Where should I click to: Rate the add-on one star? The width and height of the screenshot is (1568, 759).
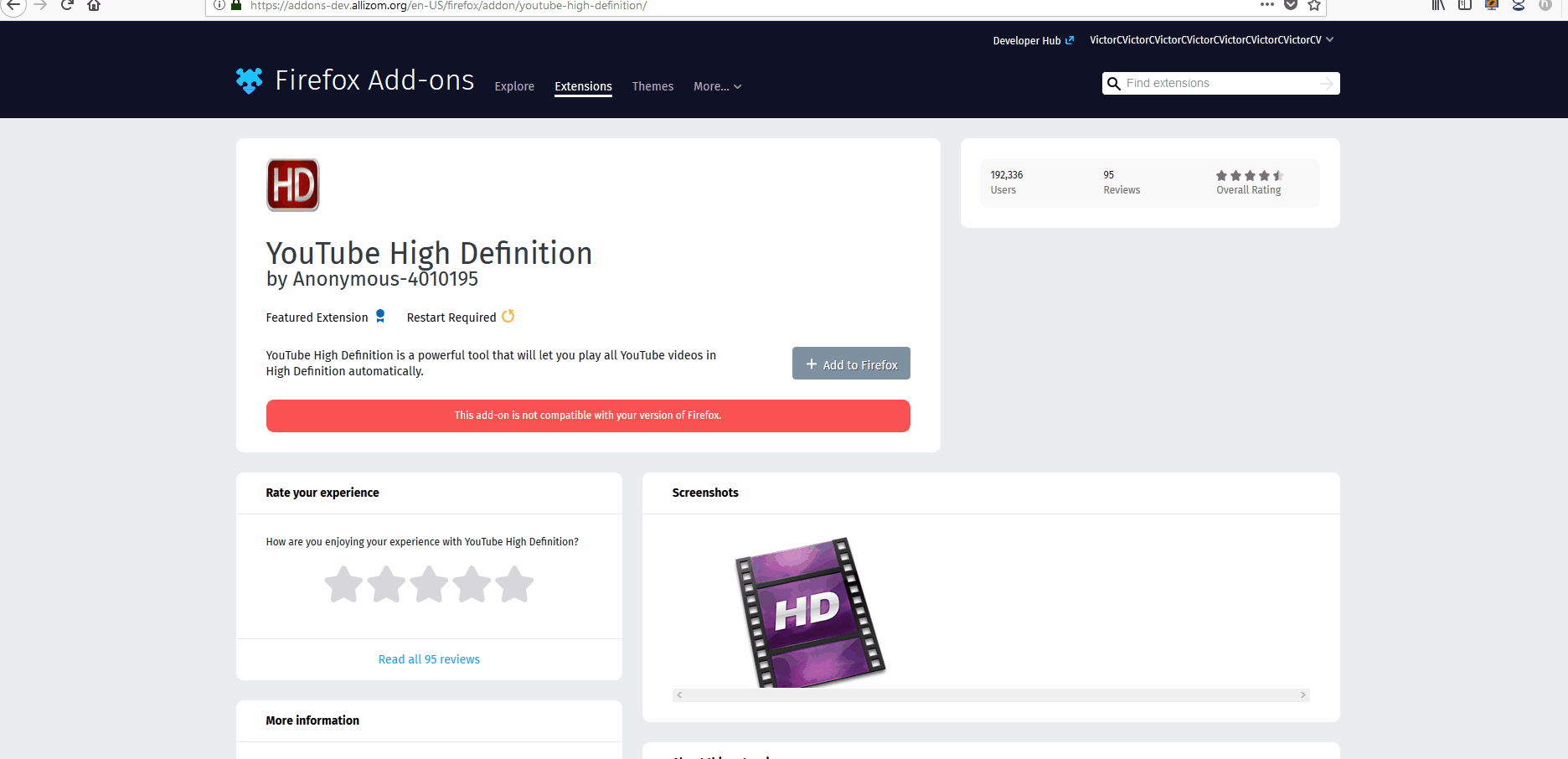pos(343,585)
